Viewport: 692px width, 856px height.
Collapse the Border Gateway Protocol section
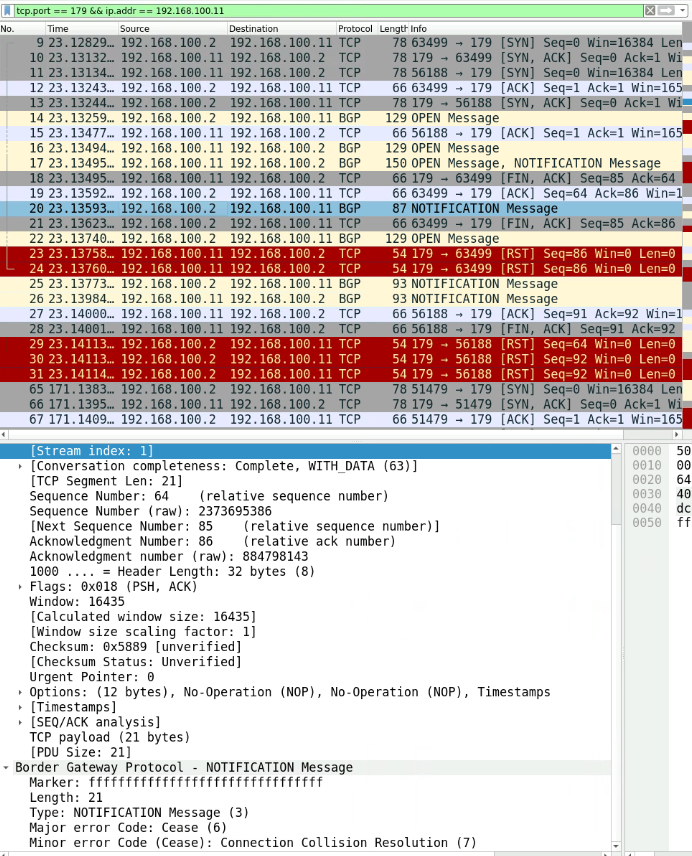click(6, 768)
